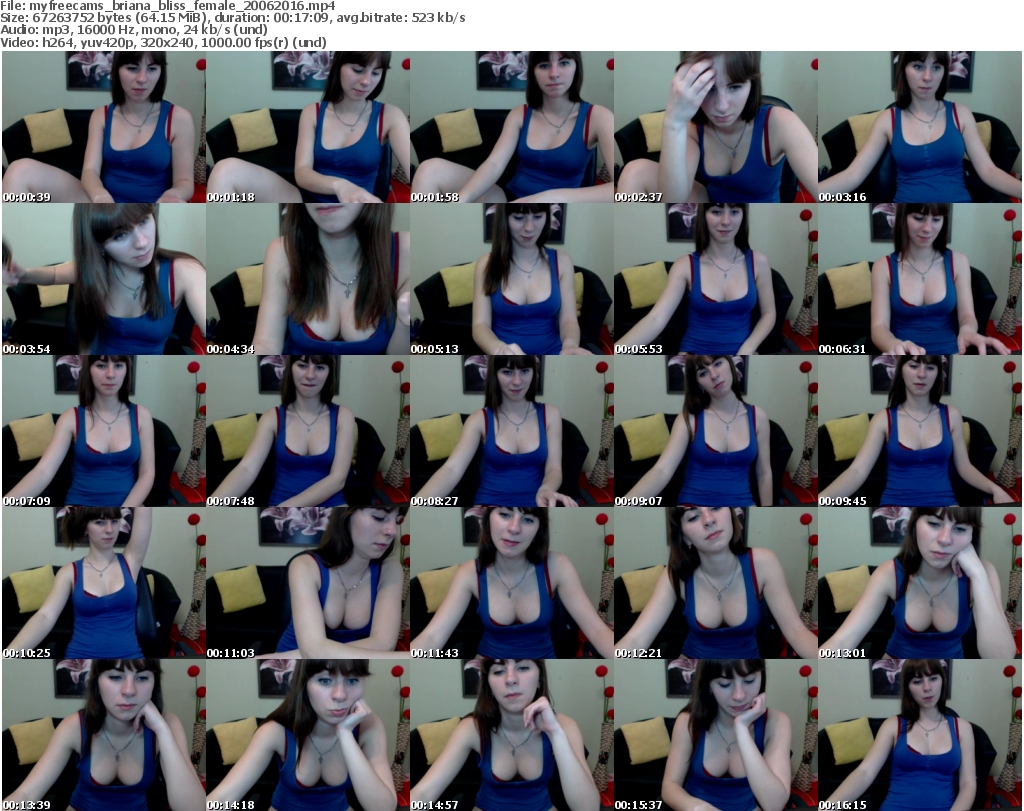Viewport: 1024px width, 811px height.
Task: Select the thumbnail frame at 00:01:18
Action: pyautogui.click(x=308, y=127)
